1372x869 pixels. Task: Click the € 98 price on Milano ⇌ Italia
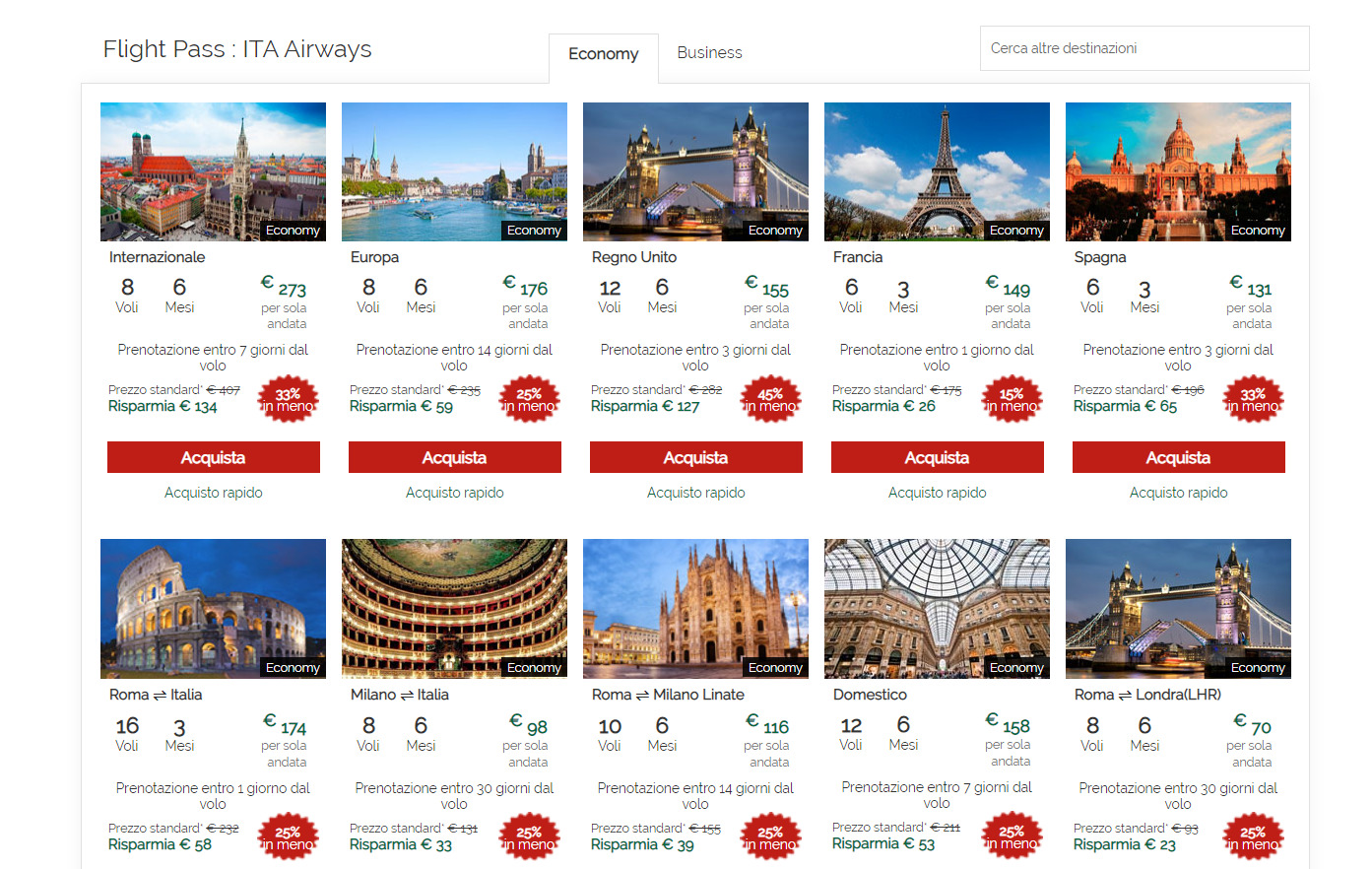click(529, 725)
